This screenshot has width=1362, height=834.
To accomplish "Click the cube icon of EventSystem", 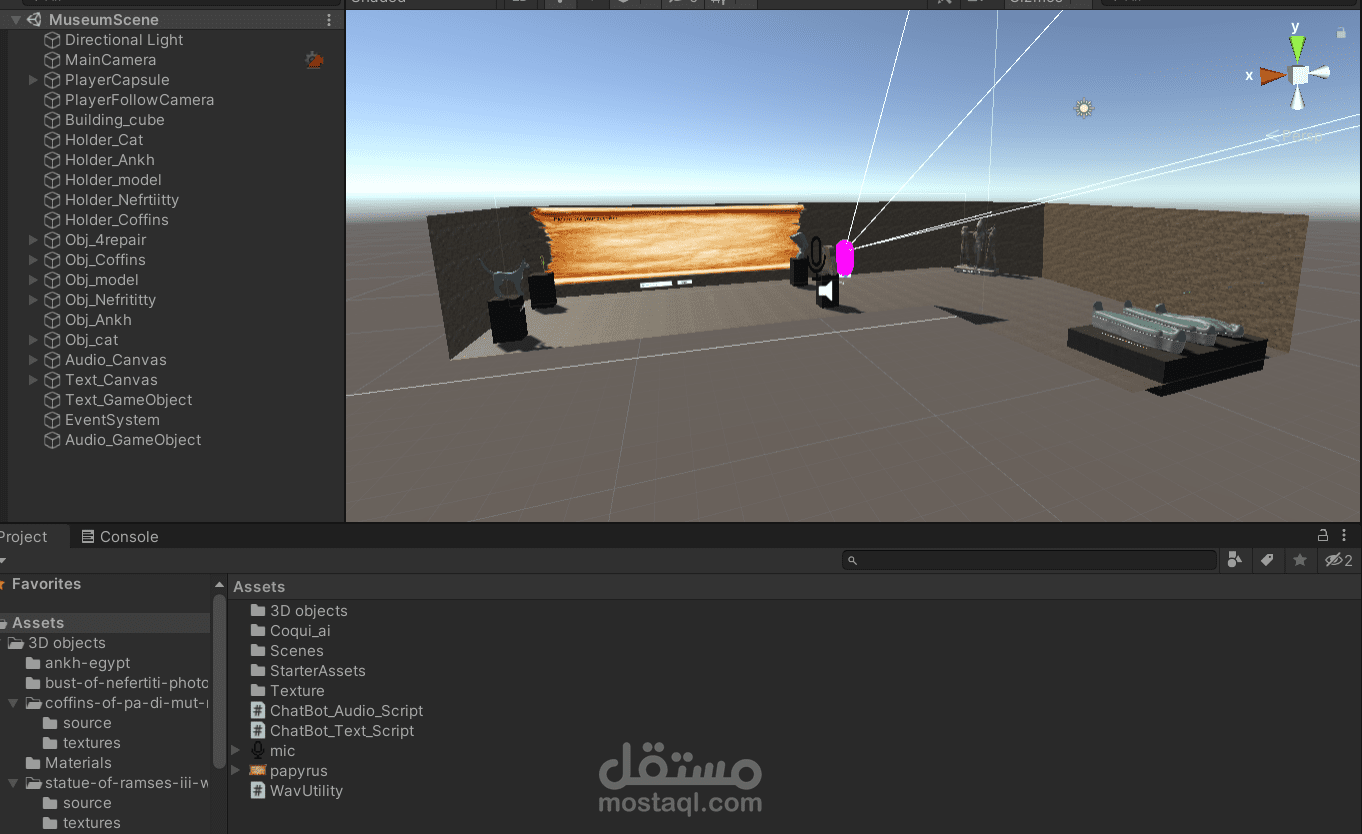I will [53, 420].
